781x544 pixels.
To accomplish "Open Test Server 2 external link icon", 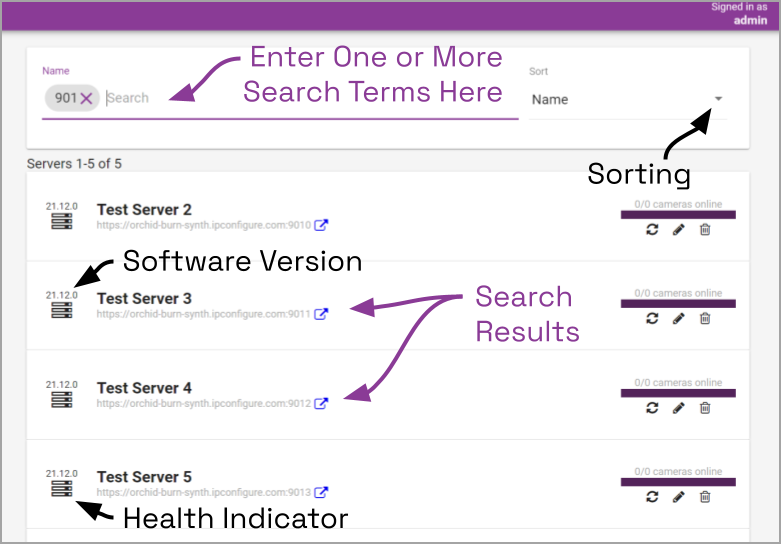I will (321, 225).
